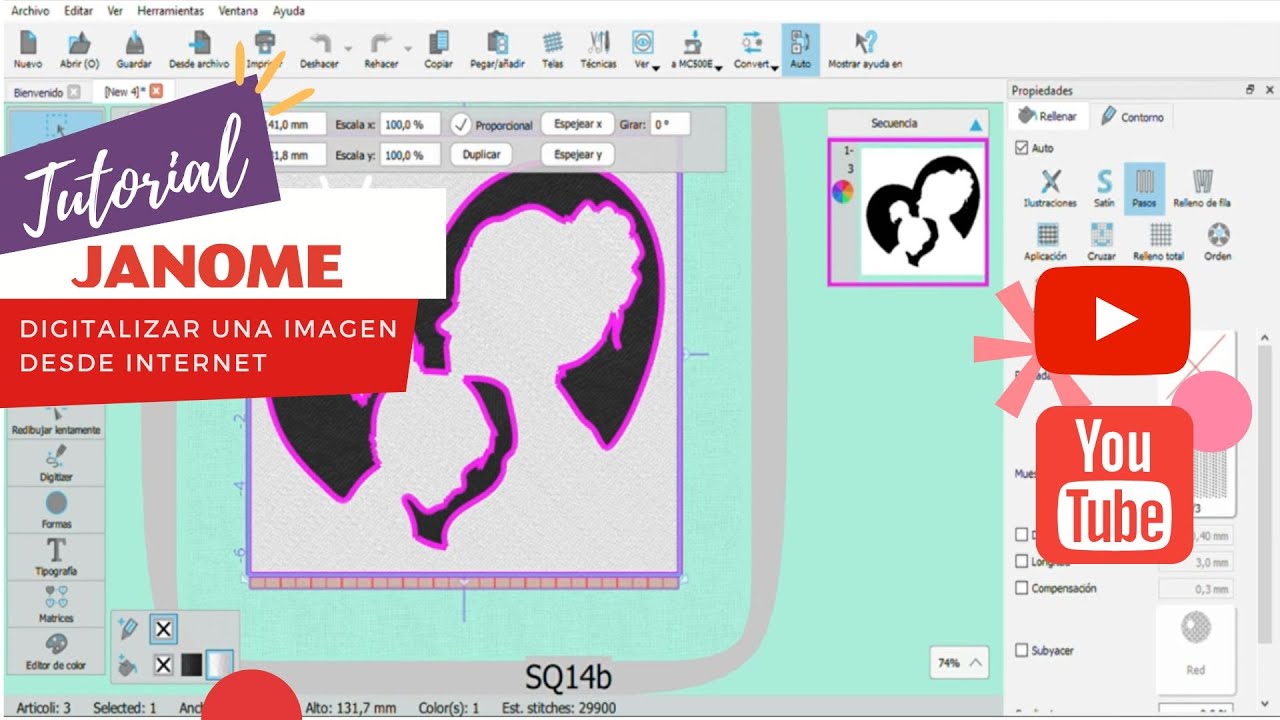Select the Formas shapes tool
Screen dimensions: 1280x720
(56, 510)
